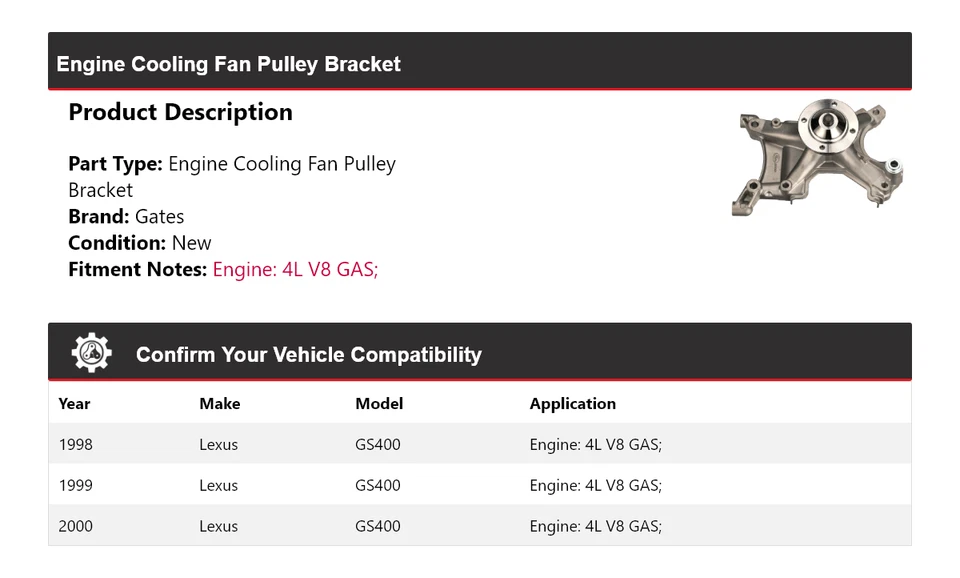Click the Application column header
960x578 pixels.
coord(572,404)
